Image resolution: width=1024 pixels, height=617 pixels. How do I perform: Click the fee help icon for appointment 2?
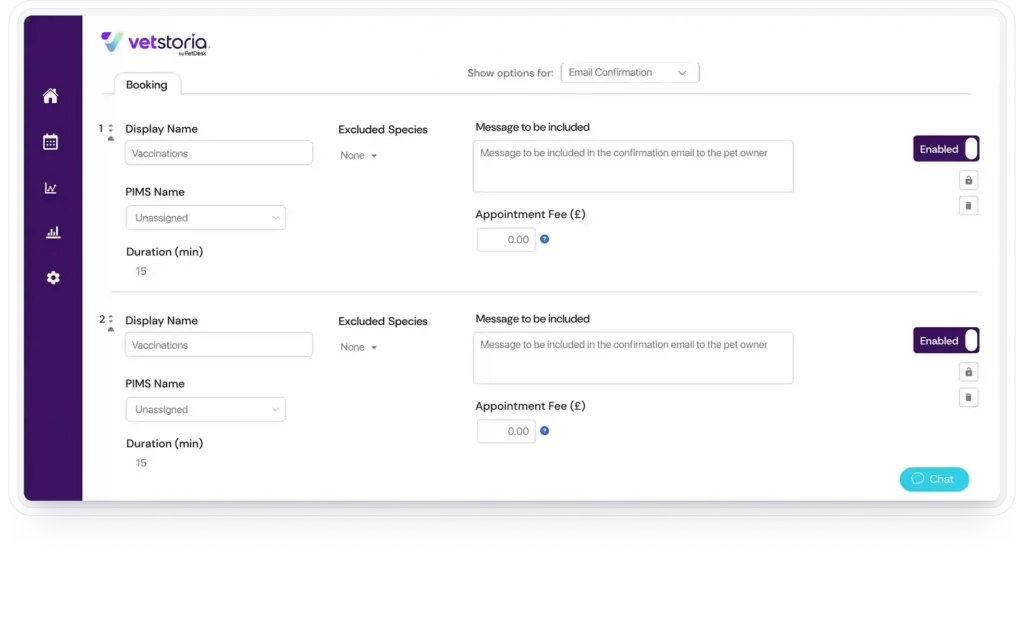[x=545, y=431]
